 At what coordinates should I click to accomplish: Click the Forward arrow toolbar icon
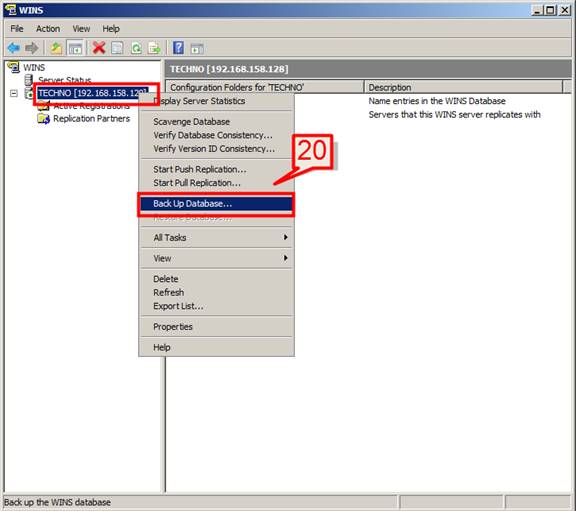pos(32,48)
